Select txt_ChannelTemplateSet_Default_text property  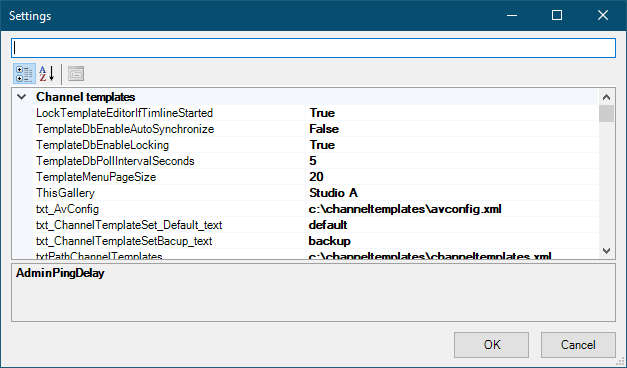pos(129,225)
